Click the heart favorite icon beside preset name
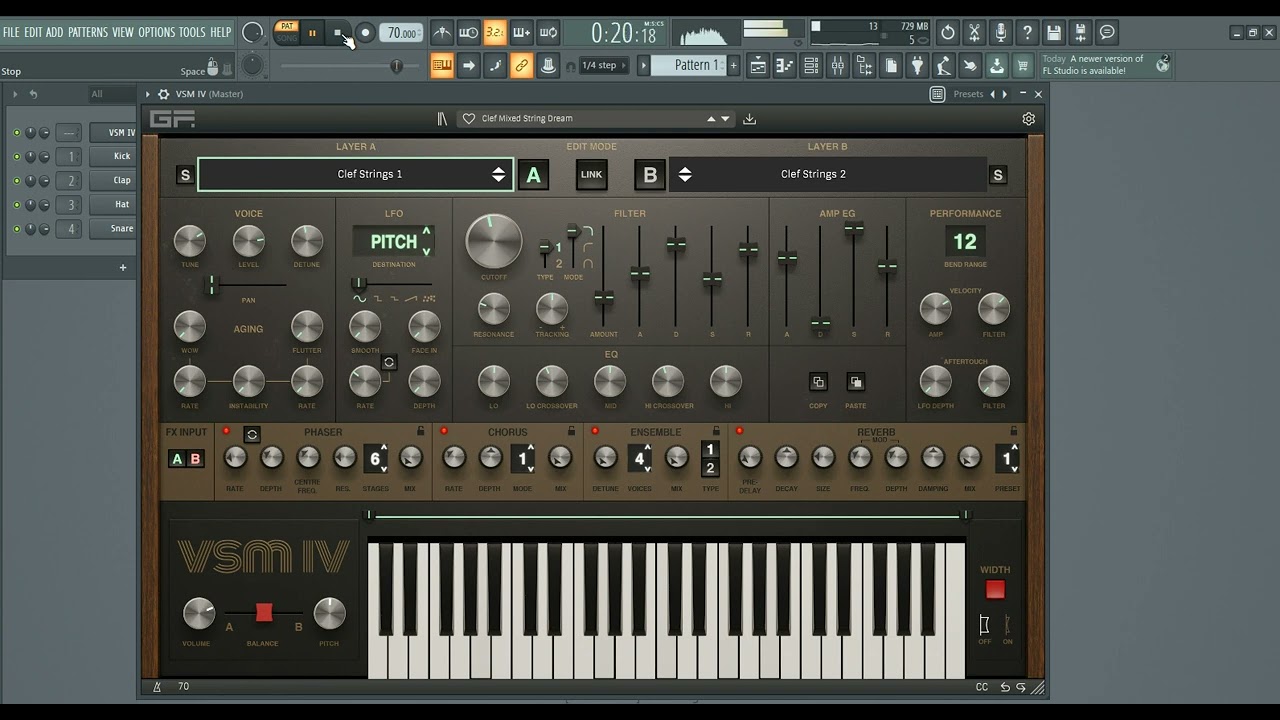The height and width of the screenshot is (720, 1280). tap(468, 118)
